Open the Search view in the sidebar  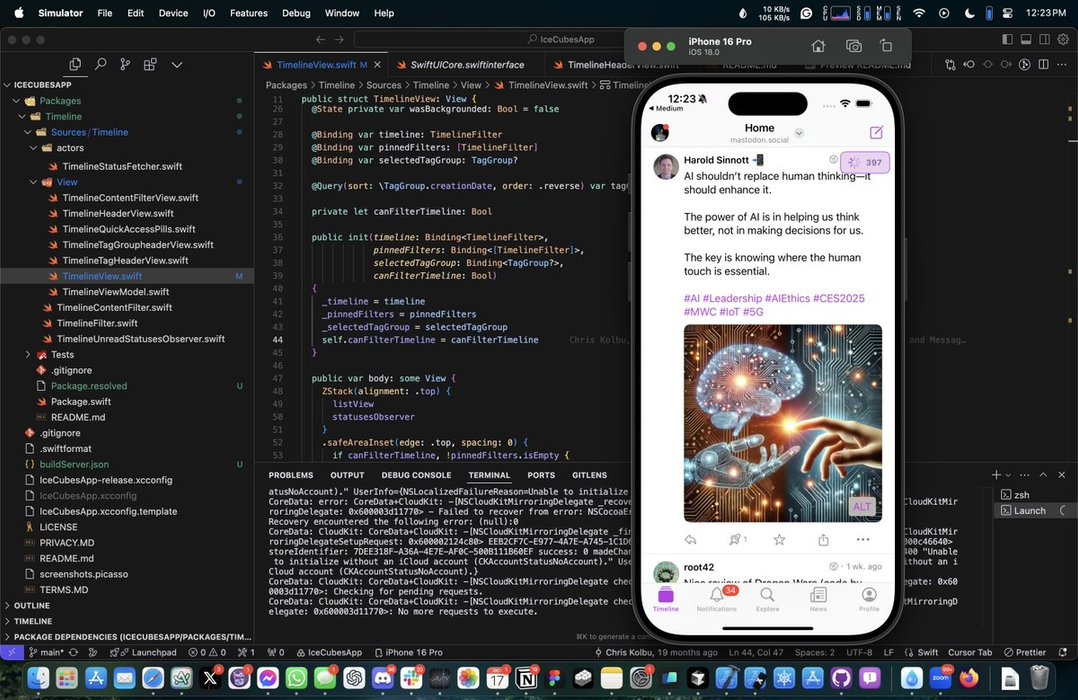pyautogui.click(x=100, y=64)
